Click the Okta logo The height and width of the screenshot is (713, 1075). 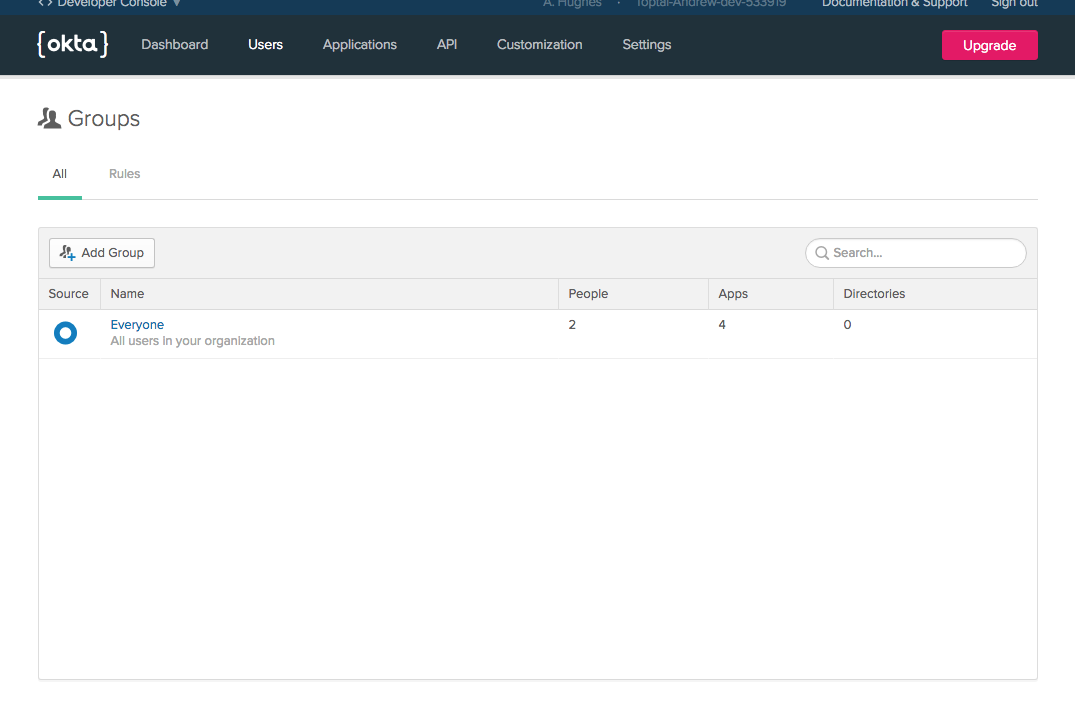[72, 44]
